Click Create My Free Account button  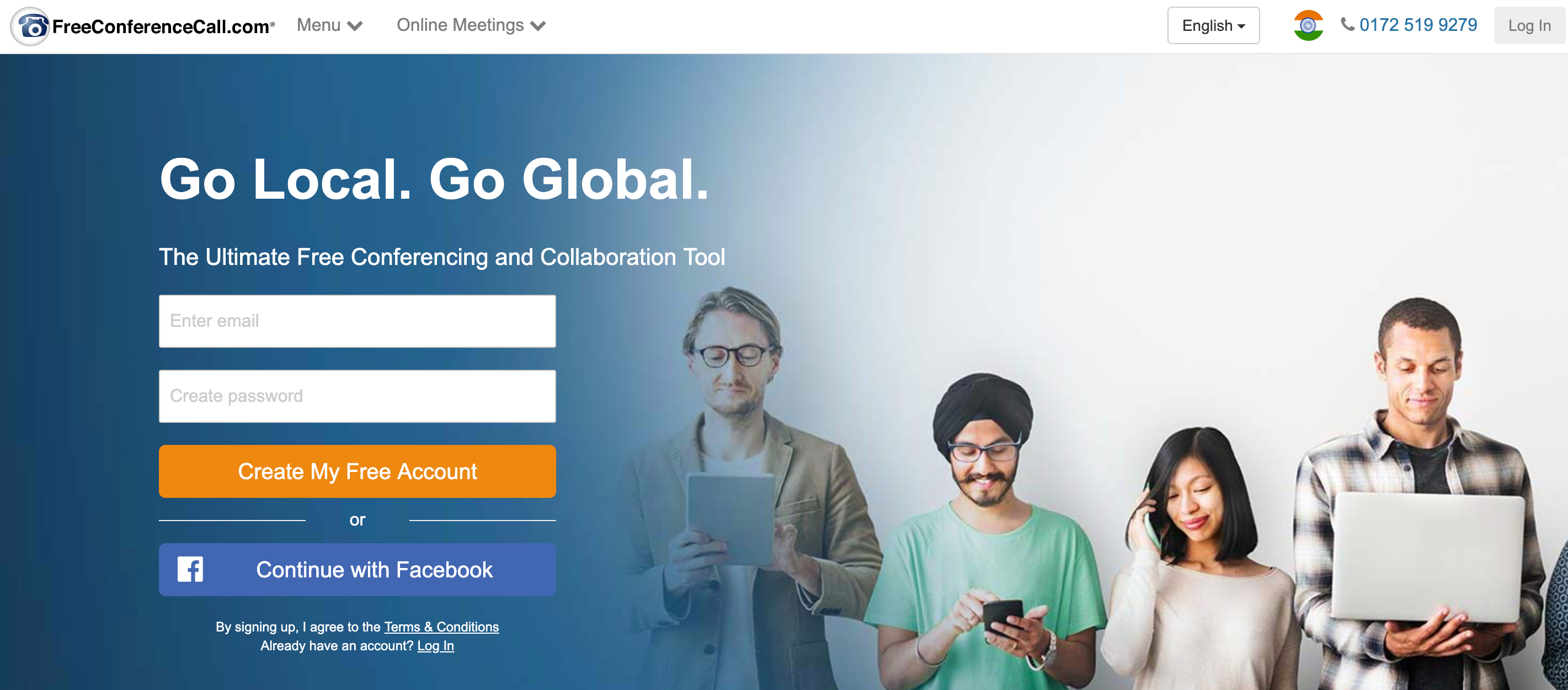click(x=358, y=471)
